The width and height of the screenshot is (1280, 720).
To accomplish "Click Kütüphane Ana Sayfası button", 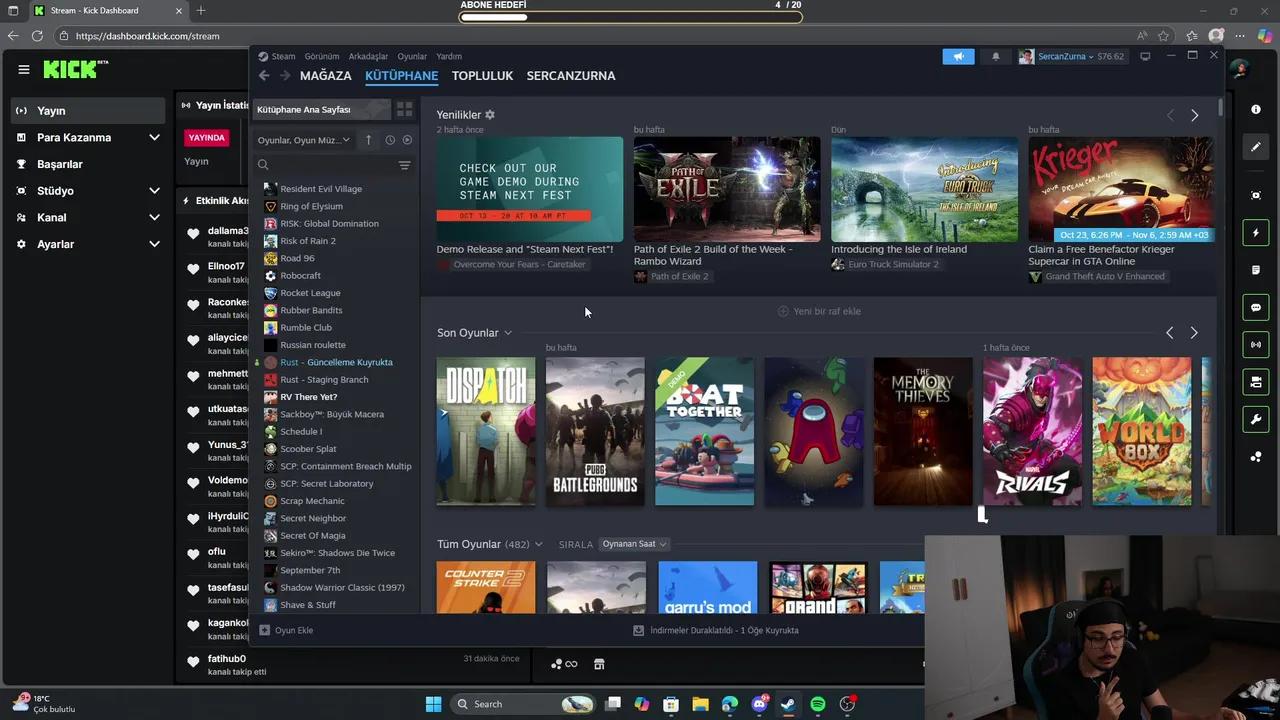I will coord(321,109).
